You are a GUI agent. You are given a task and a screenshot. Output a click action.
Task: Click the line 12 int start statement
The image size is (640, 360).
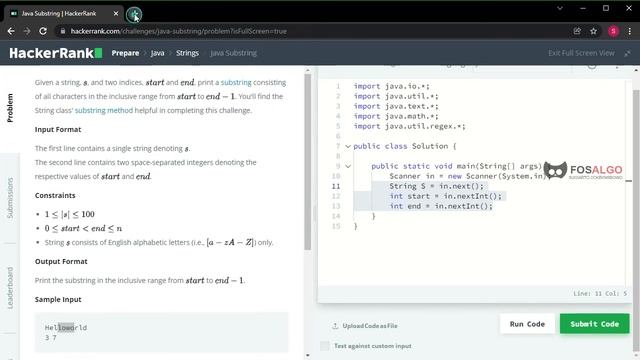click(445, 196)
